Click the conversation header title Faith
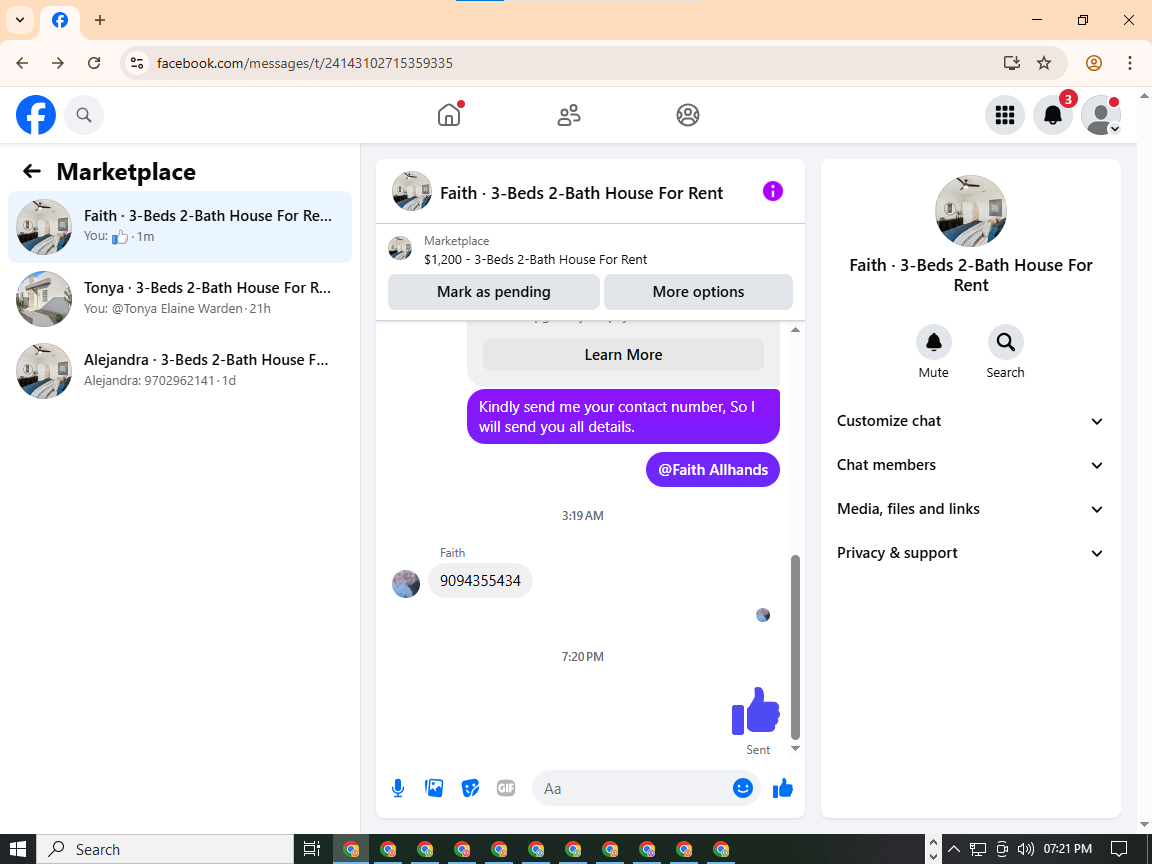This screenshot has width=1152, height=864. tap(581, 193)
